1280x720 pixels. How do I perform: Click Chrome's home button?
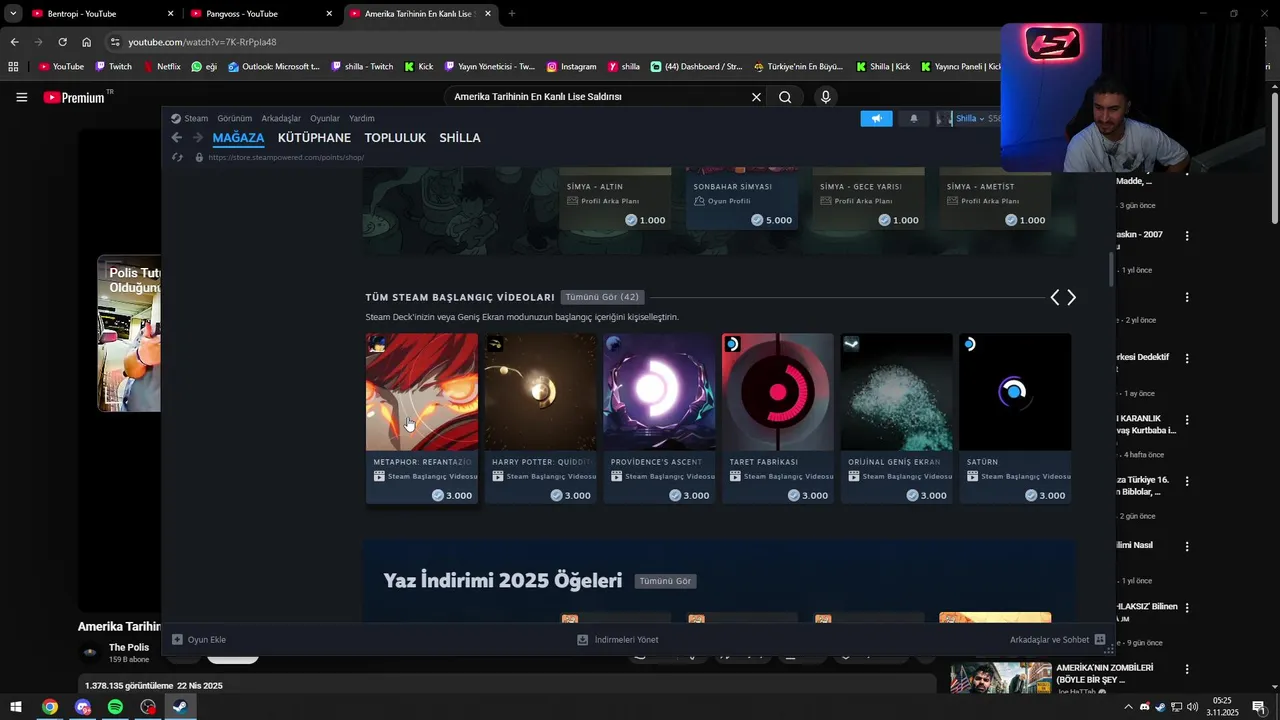(x=87, y=42)
